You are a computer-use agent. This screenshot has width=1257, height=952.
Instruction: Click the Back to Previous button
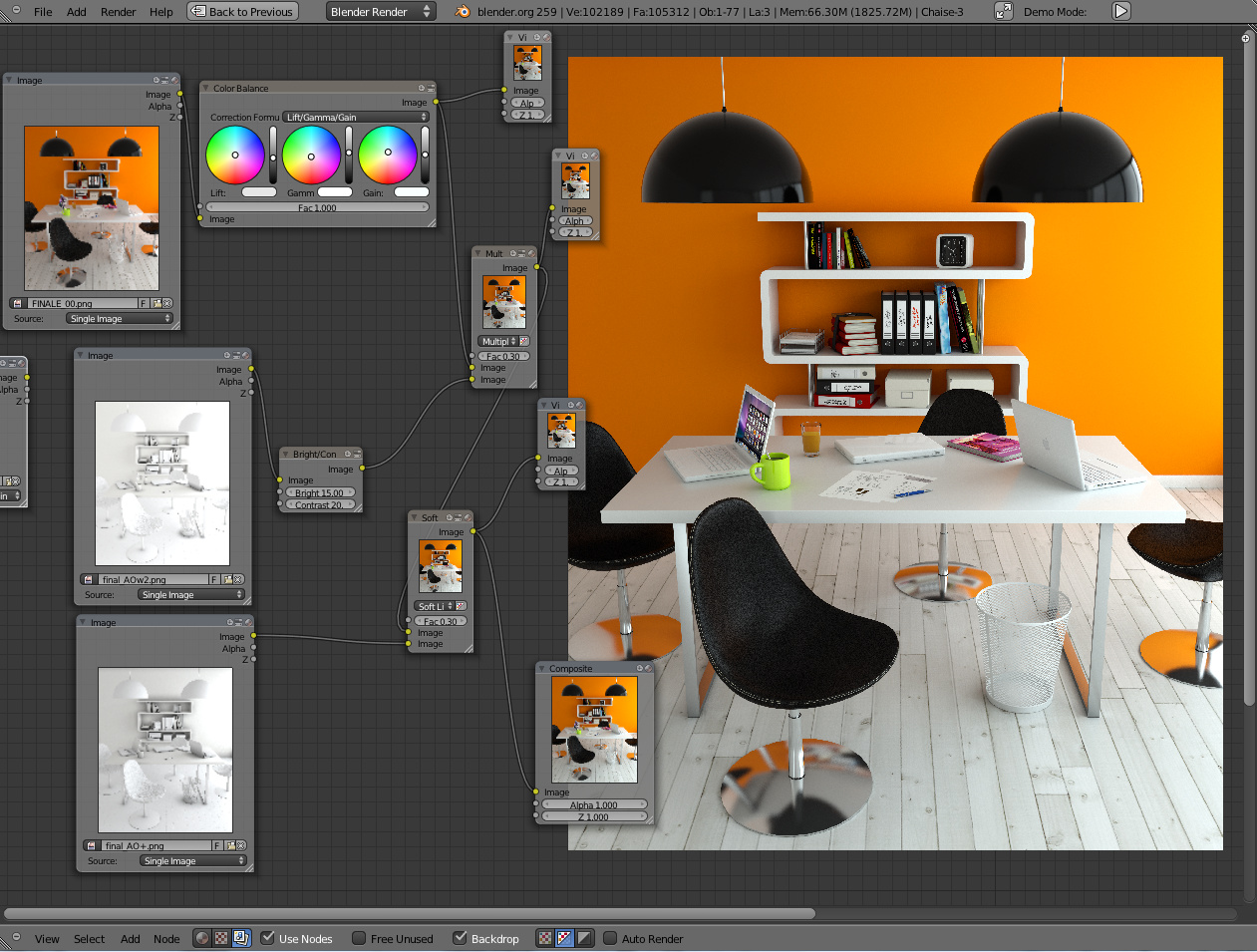(243, 12)
